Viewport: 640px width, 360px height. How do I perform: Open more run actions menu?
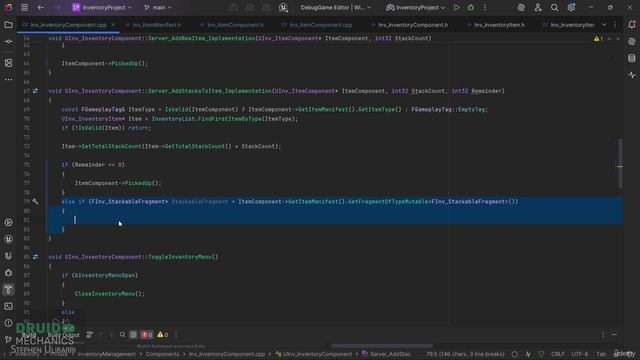[485, 7]
